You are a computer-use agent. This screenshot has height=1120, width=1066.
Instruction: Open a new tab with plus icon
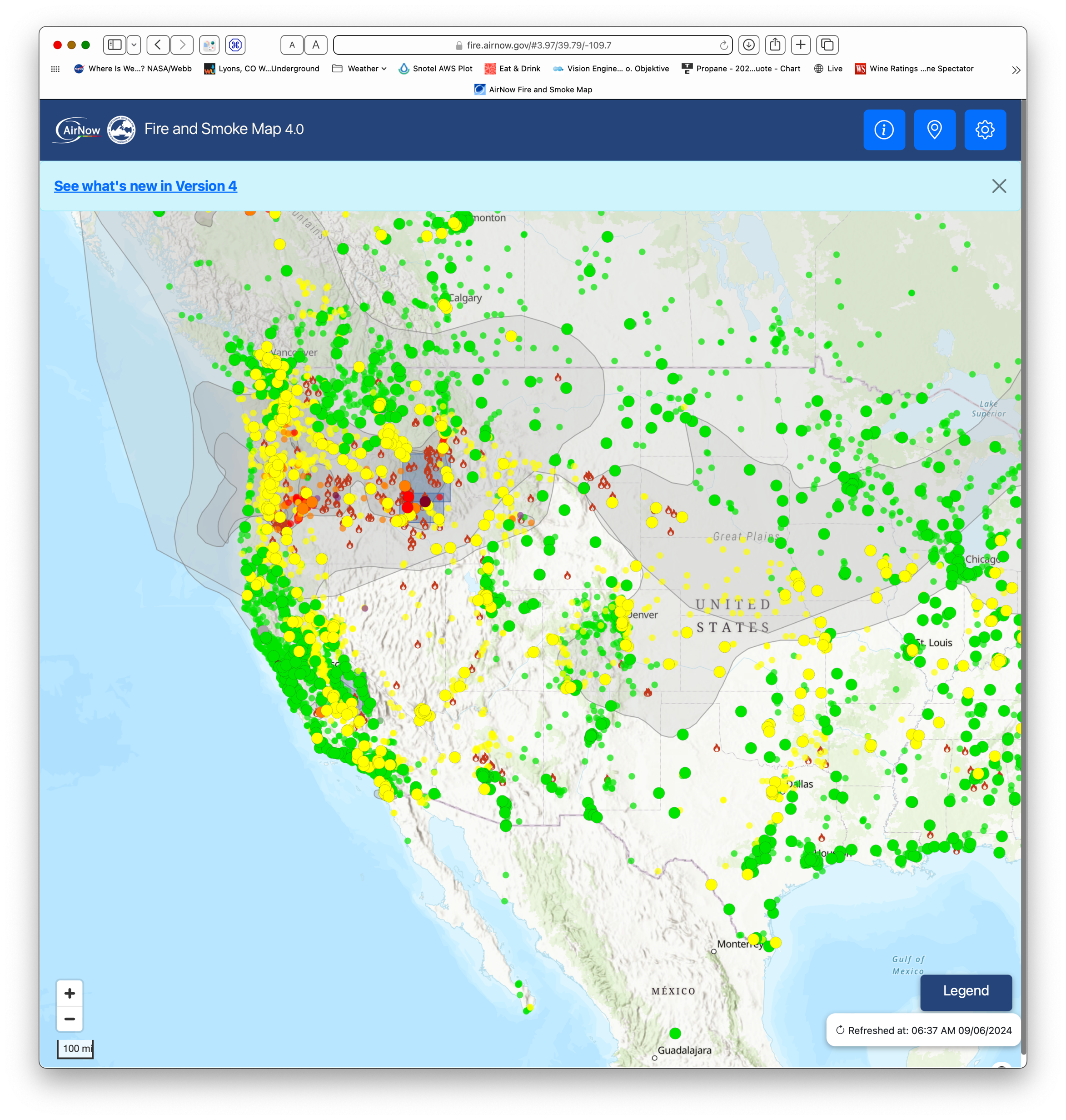click(801, 45)
